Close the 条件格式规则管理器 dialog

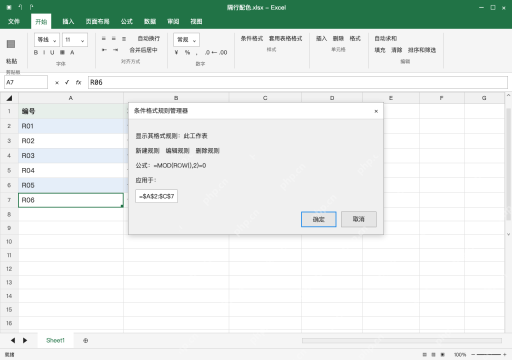tap(376, 111)
